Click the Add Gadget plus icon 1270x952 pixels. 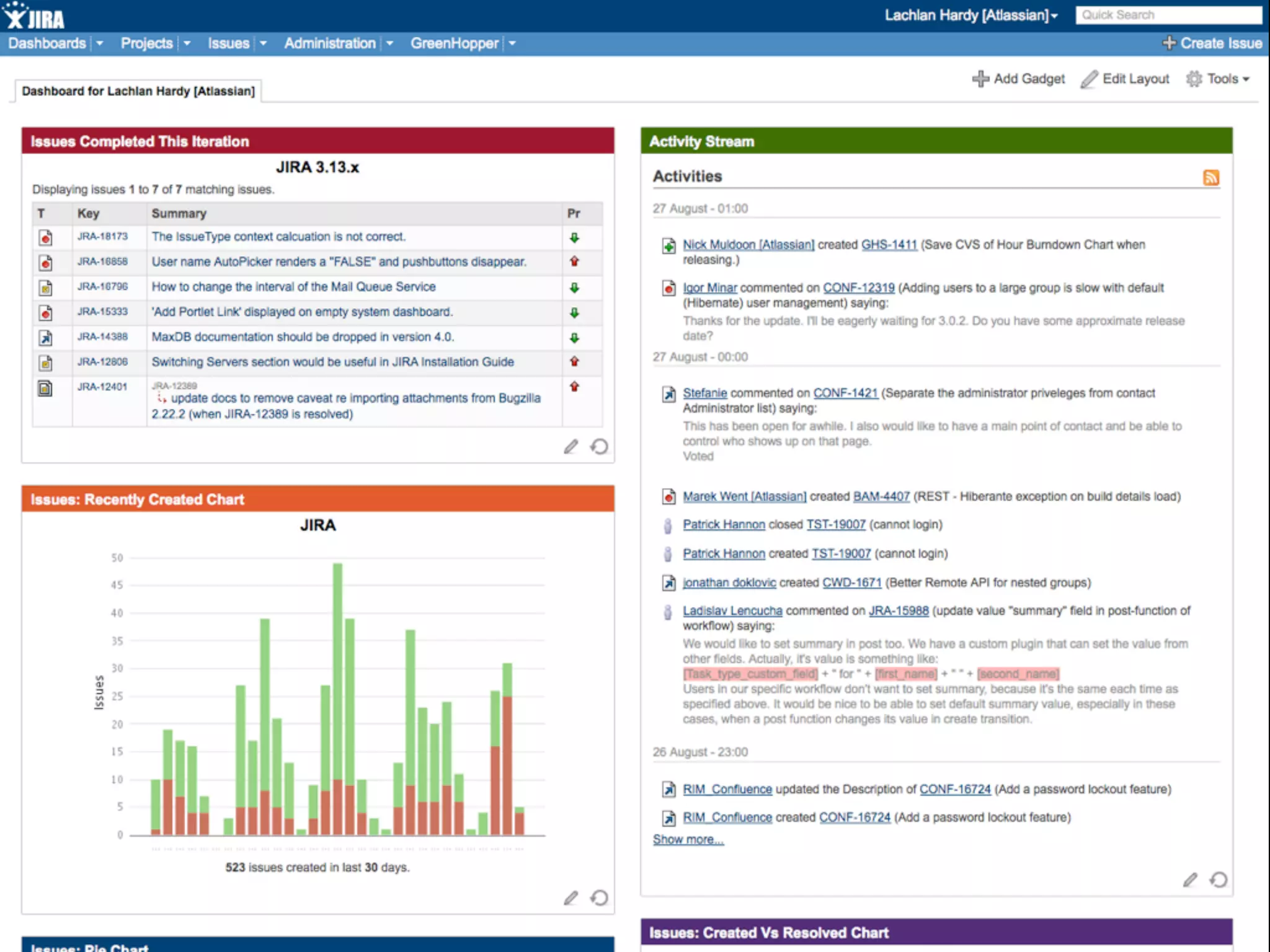click(980, 79)
